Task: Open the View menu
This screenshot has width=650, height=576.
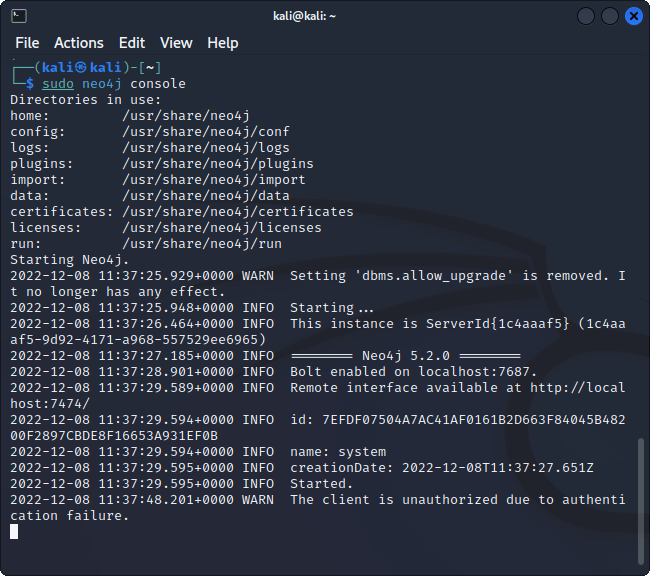Action: click(x=176, y=43)
